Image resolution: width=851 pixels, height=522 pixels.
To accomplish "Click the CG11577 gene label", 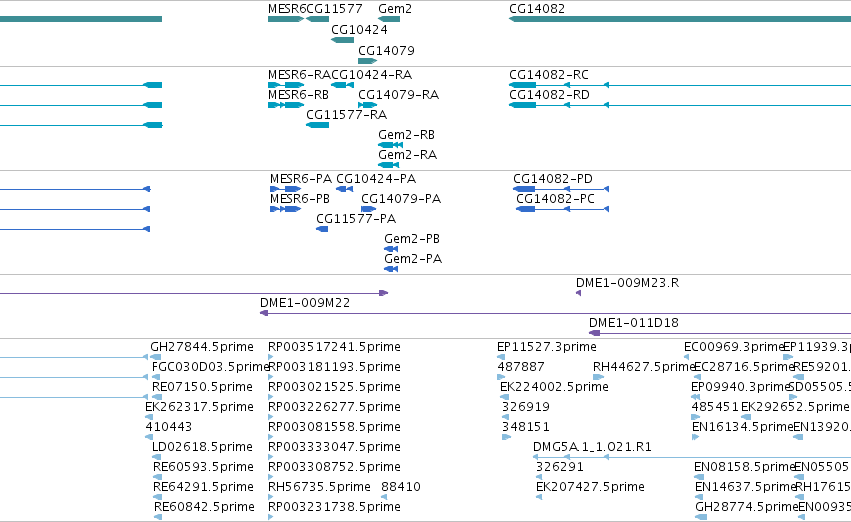I will pyautogui.click(x=334, y=9).
